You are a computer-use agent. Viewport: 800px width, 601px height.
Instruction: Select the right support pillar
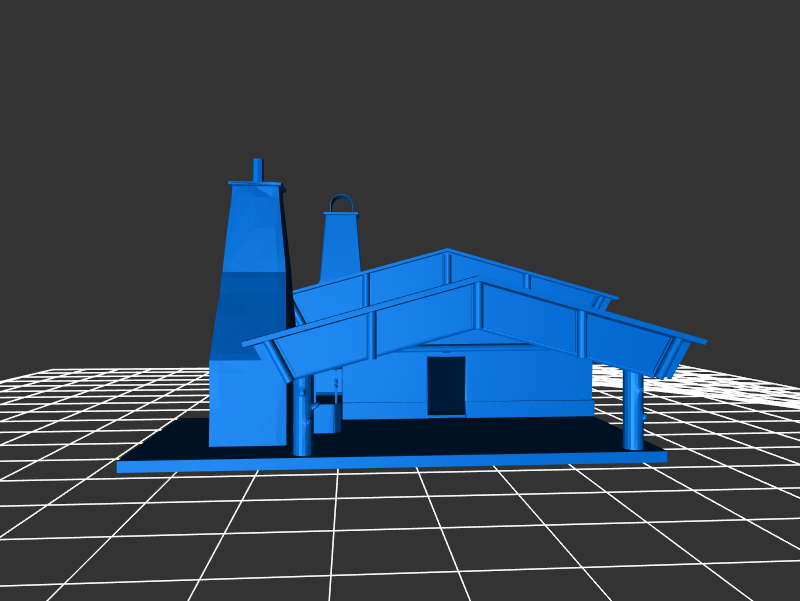coord(633,410)
